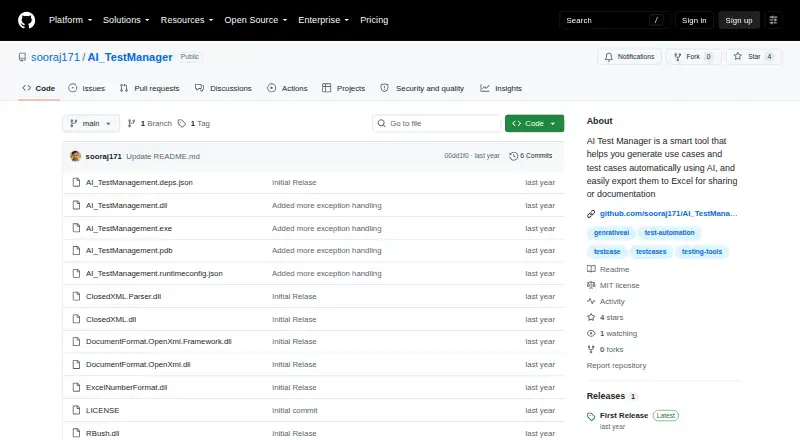800x440 pixels.
Task: Open AI_TestManagement.pdb file
Action: (129, 251)
